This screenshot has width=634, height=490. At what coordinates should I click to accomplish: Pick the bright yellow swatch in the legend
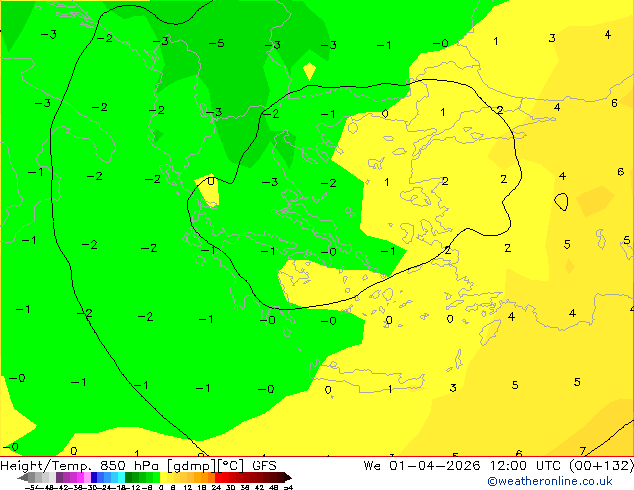tap(163, 477)
